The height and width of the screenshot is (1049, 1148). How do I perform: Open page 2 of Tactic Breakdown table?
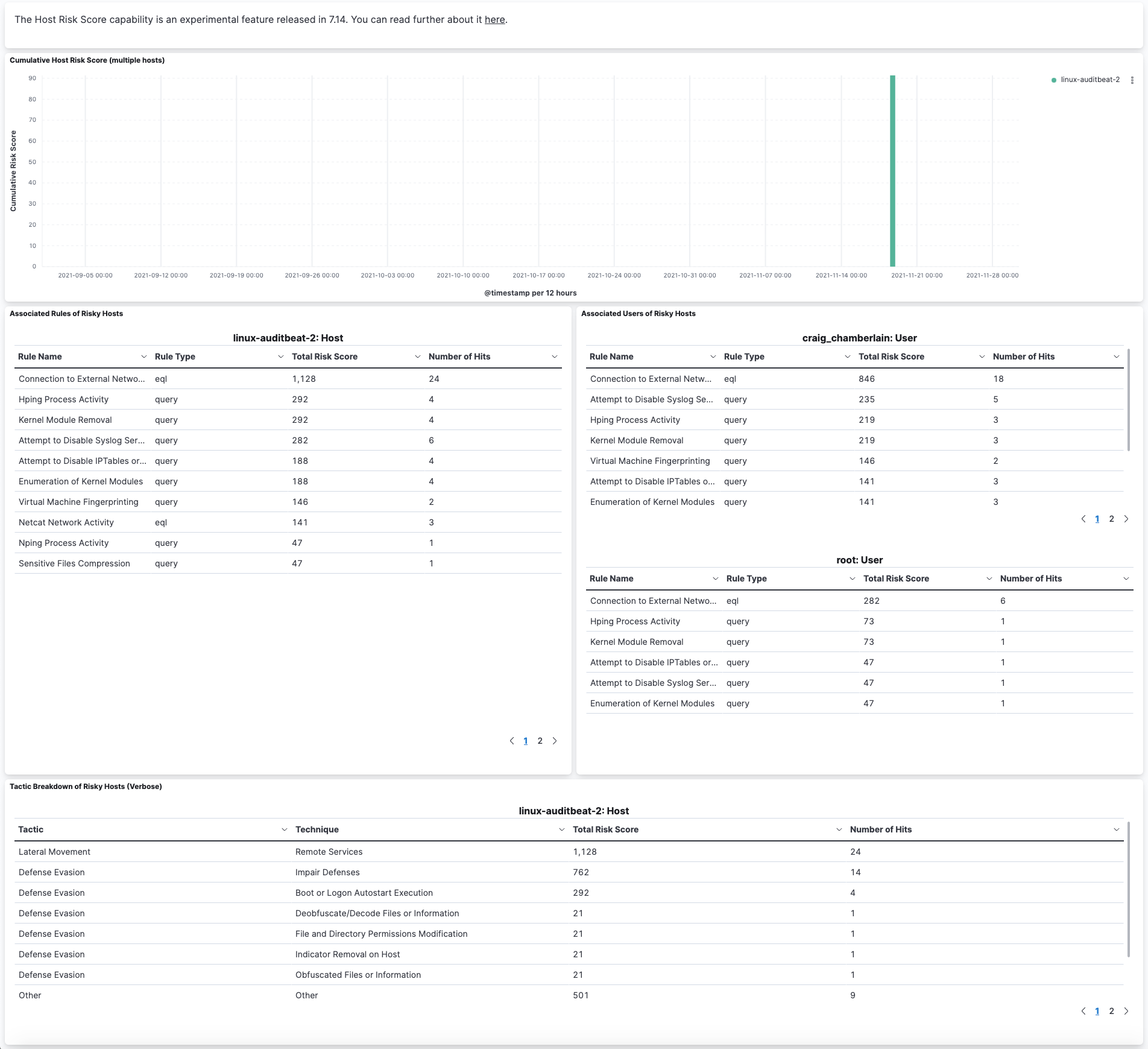1111,1010
